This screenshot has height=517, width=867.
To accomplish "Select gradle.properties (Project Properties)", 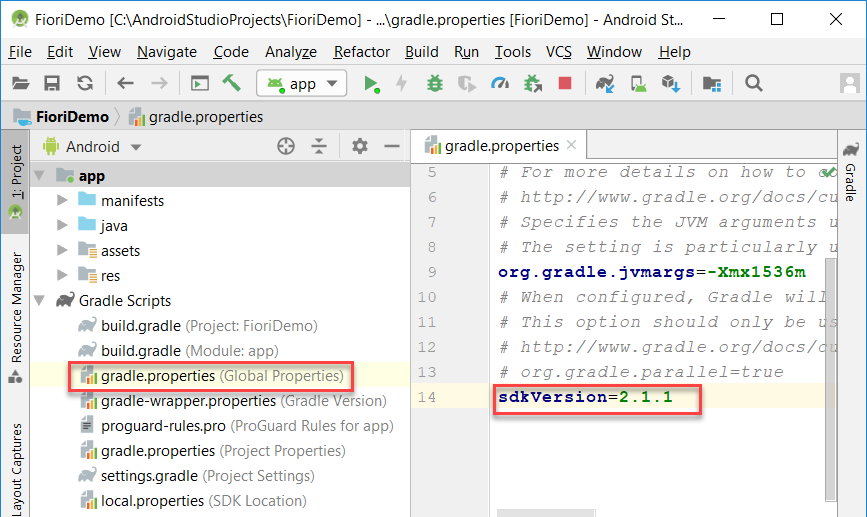I will tap(213, 451).
